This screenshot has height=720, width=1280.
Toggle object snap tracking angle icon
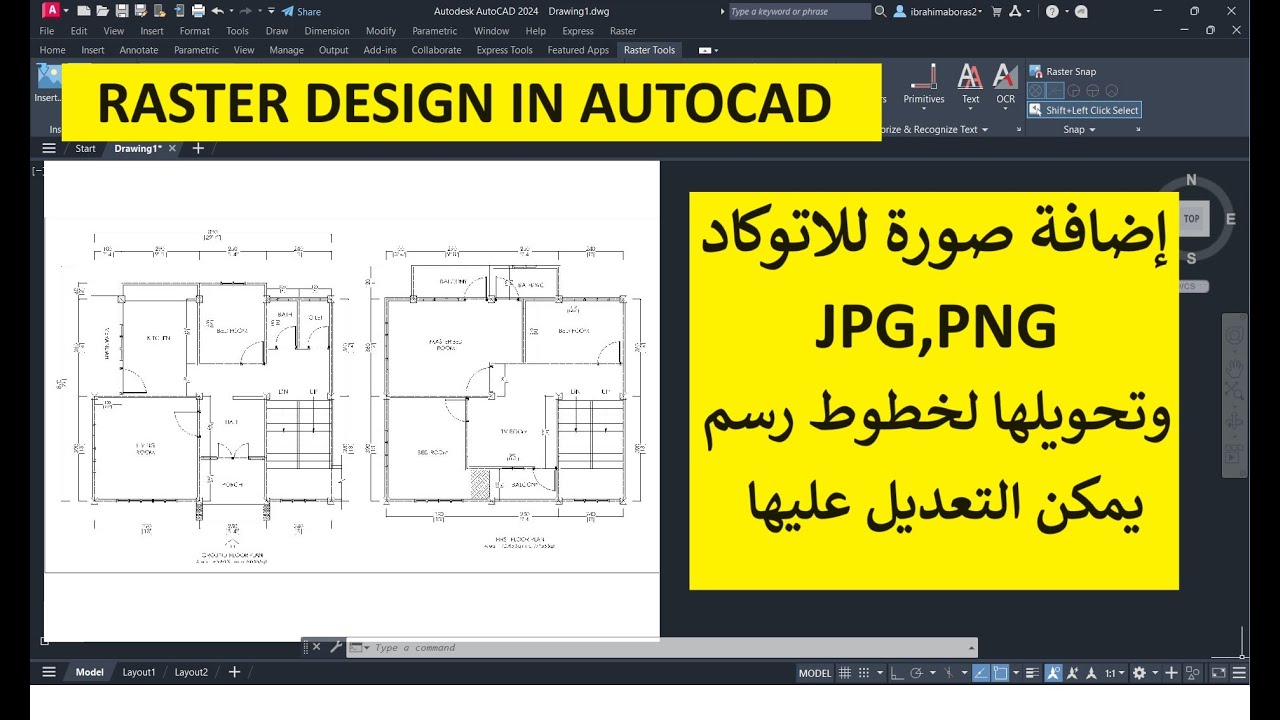[981, 673]
